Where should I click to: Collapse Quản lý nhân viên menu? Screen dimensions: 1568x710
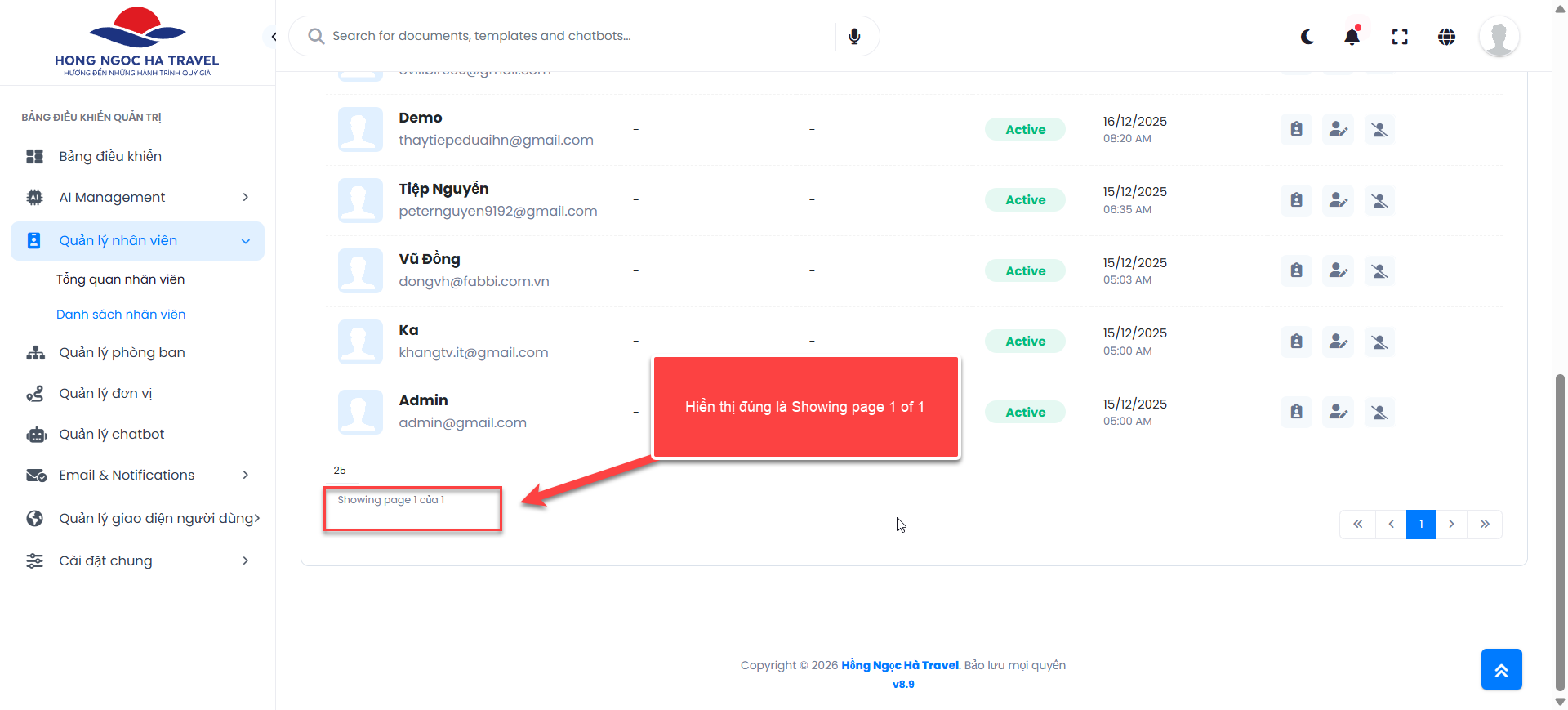(x=245, y=241)
